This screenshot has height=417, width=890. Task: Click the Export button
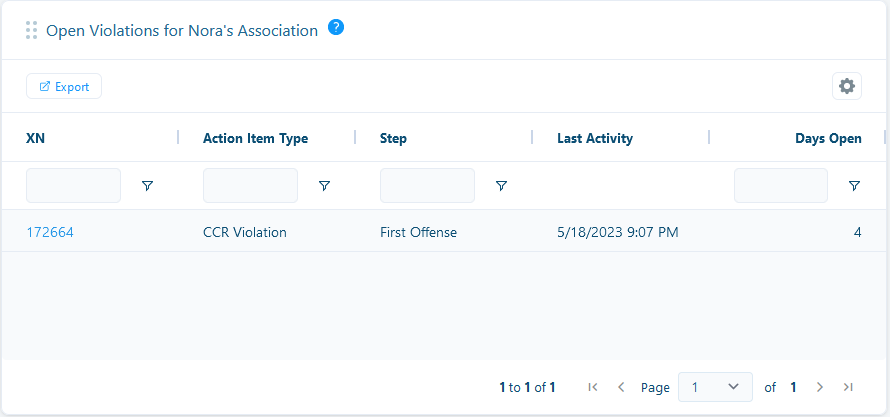tap(64, 86)
